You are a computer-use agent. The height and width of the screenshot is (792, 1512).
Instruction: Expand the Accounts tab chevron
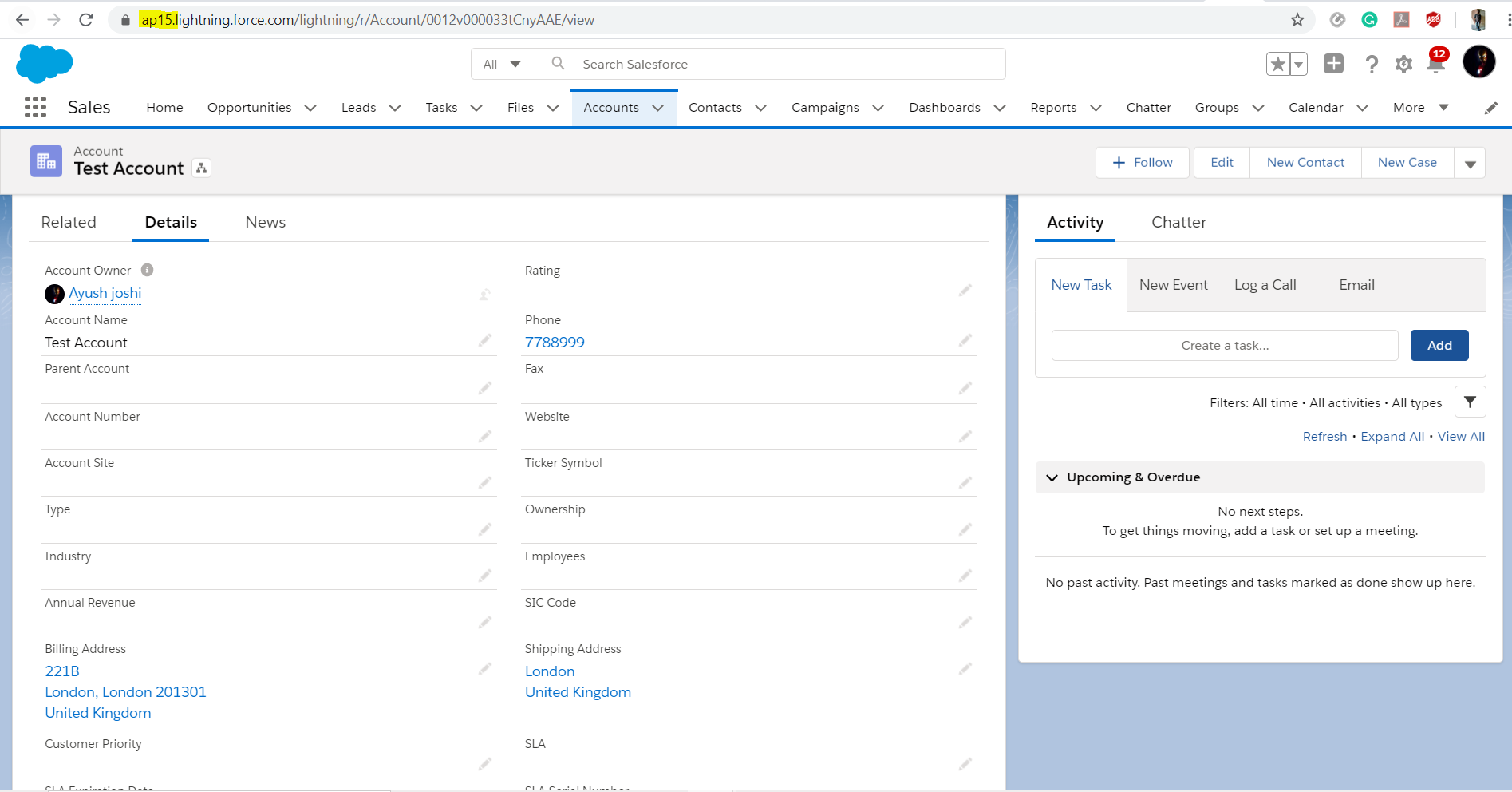657,108
